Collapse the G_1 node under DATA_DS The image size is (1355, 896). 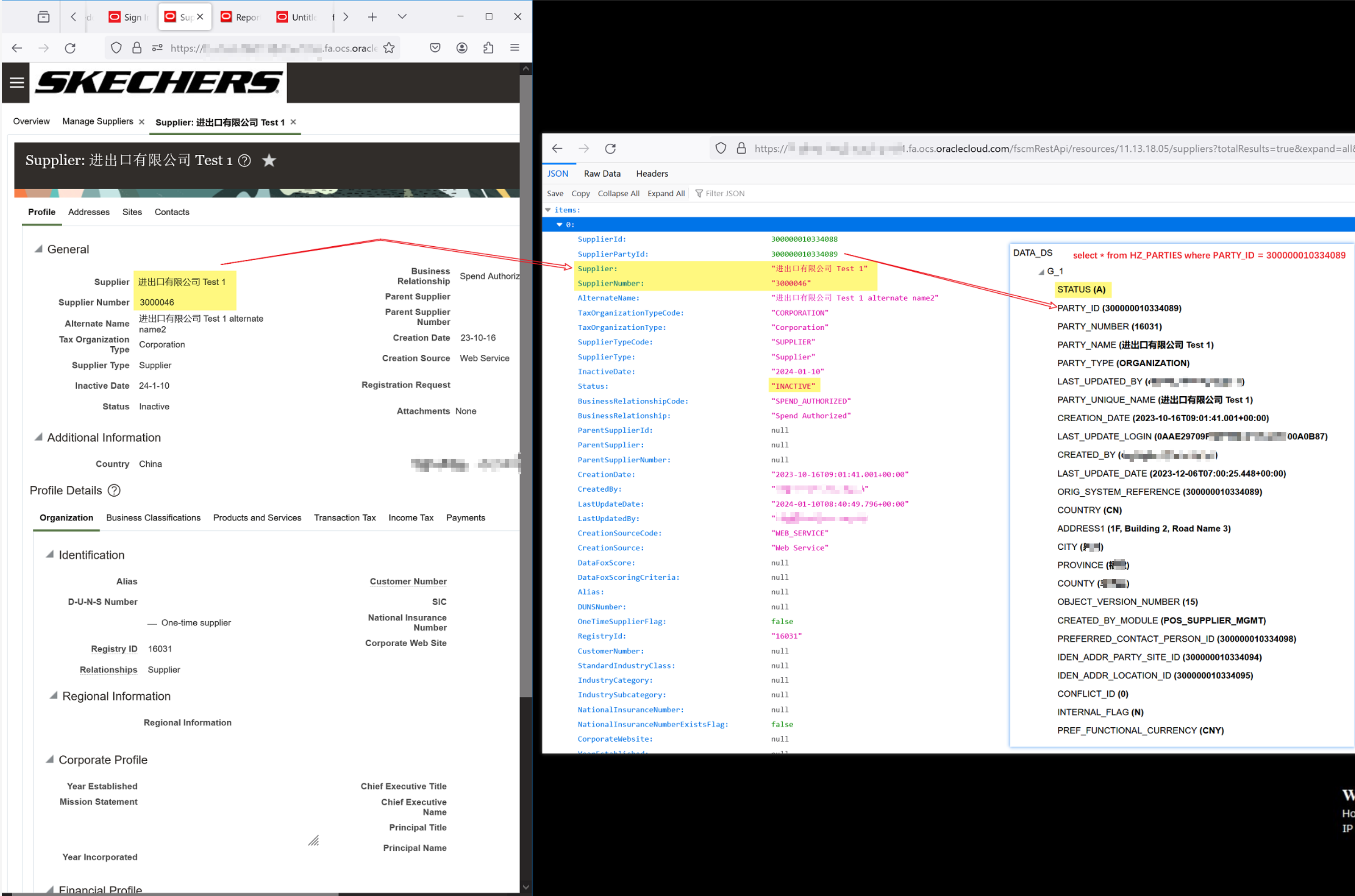1041,271
